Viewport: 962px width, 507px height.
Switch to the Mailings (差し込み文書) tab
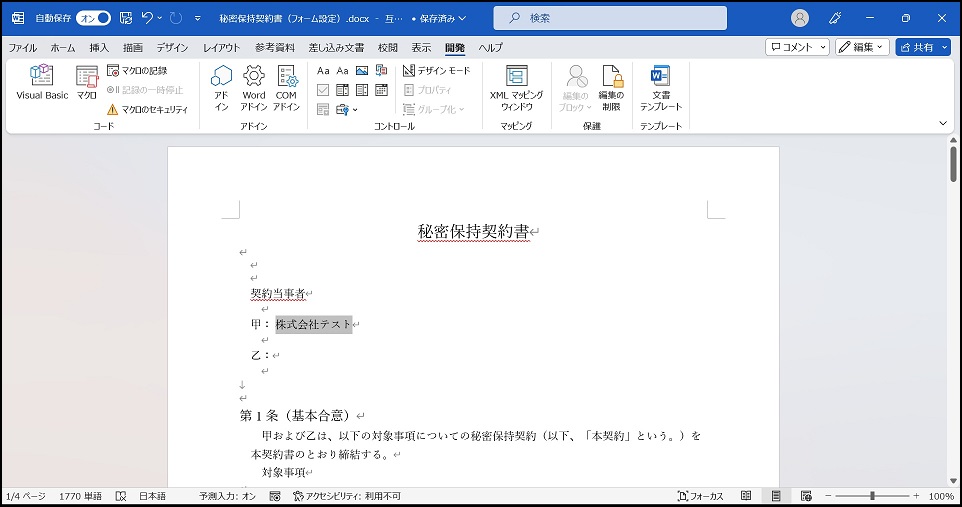(x=336, y=47)
